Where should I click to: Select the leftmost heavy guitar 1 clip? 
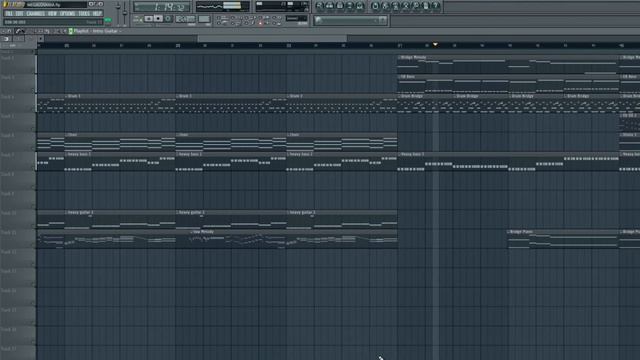coord(120,220)
